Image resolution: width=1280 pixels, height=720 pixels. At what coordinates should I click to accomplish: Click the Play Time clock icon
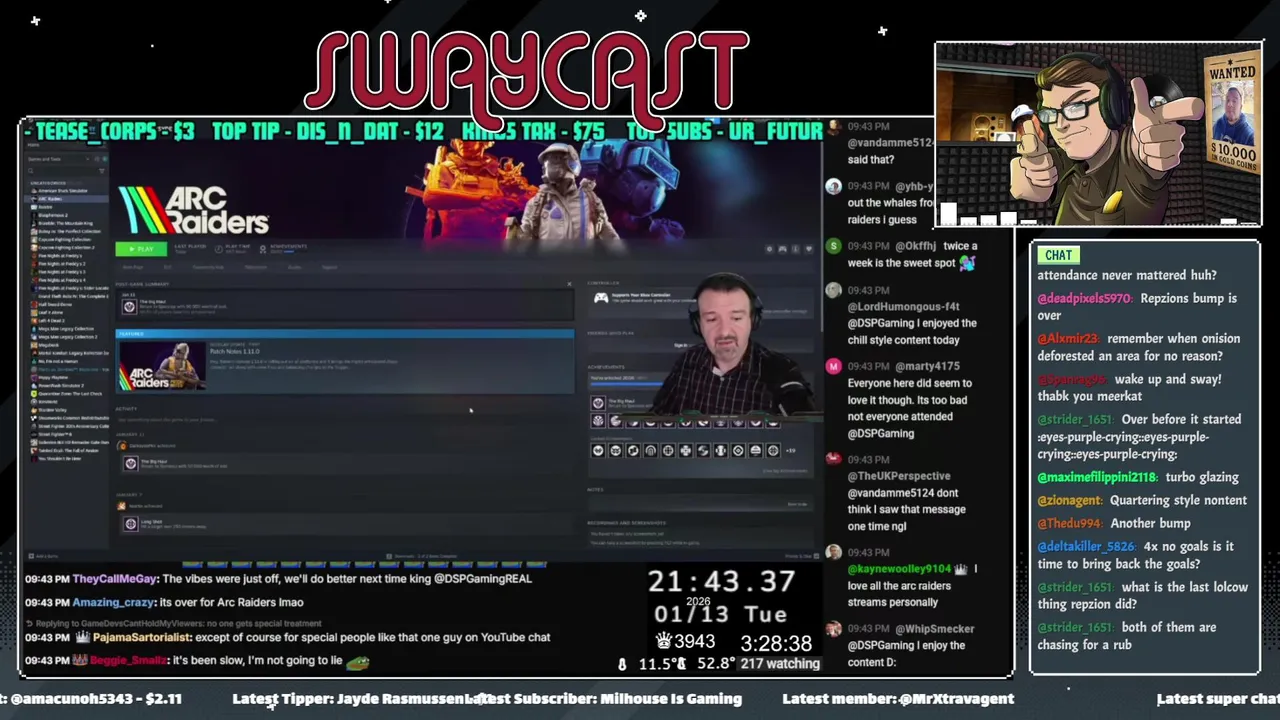pyautogui.click(x=219, y=249)
